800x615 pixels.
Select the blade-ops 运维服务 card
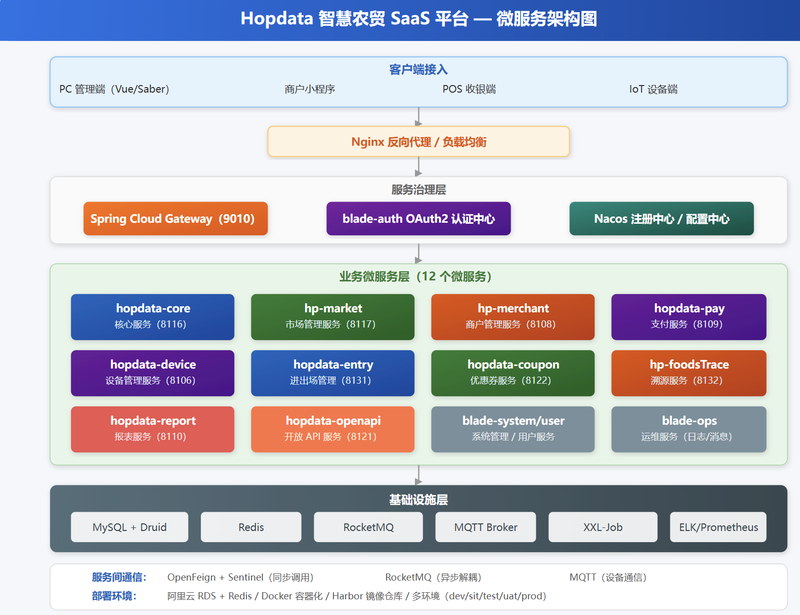[689, 429]
